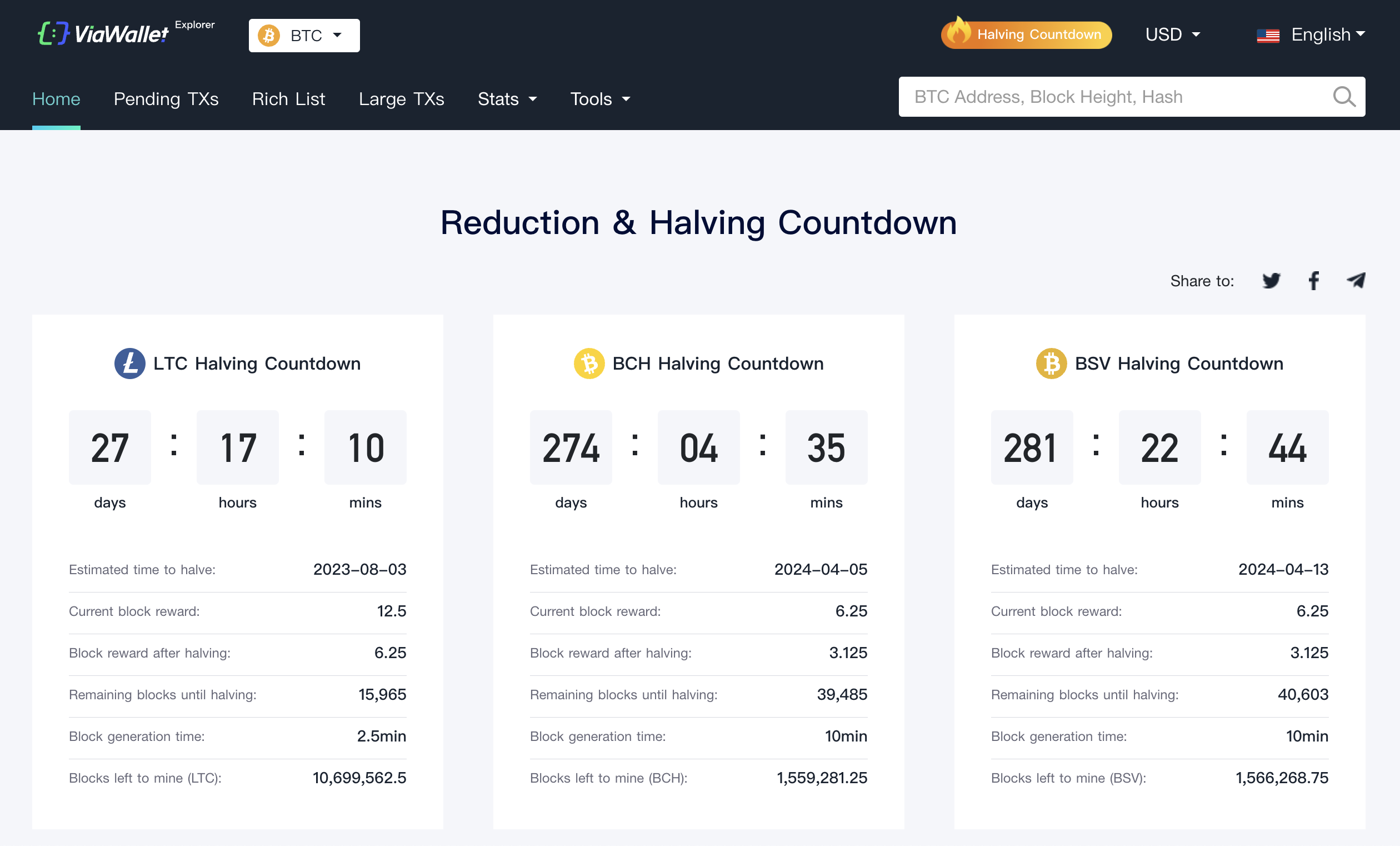
Task: Open the USD currency dropdown
Action: pyautogui.click(x=1172, y=34)
